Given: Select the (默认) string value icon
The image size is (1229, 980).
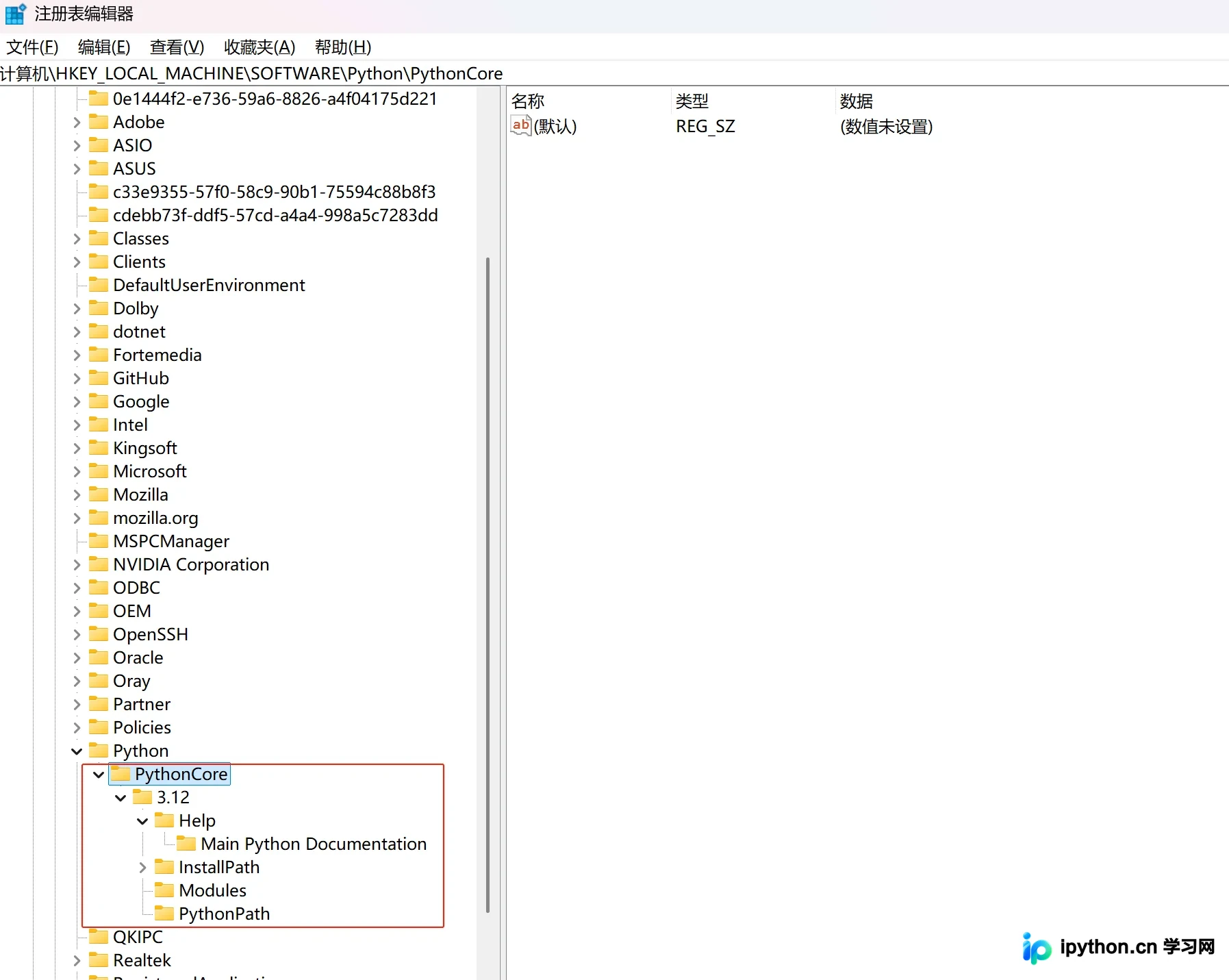Looking at the screenshot, I should 521,126.
